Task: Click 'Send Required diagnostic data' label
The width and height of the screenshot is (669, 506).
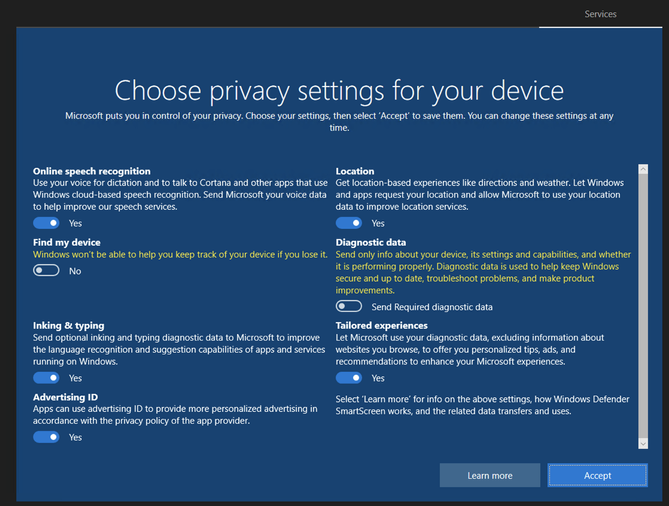Action: click(x=432, y=307)
